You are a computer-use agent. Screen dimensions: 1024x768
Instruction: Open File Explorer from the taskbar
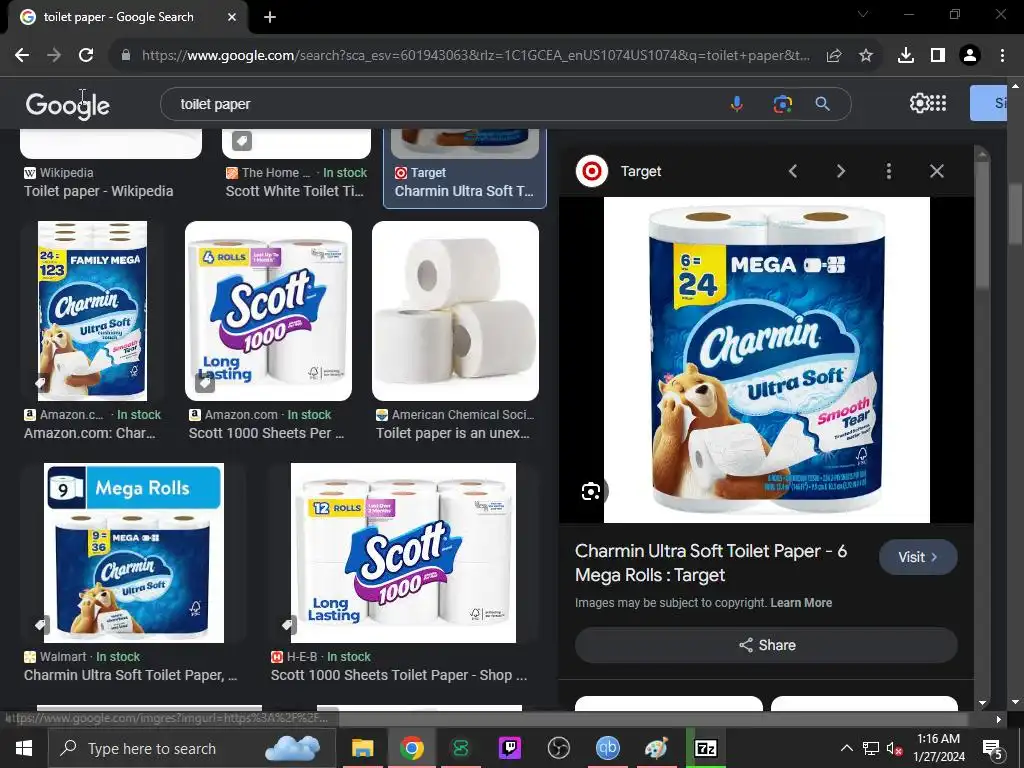pyautogui.click(x=362, y=748)
